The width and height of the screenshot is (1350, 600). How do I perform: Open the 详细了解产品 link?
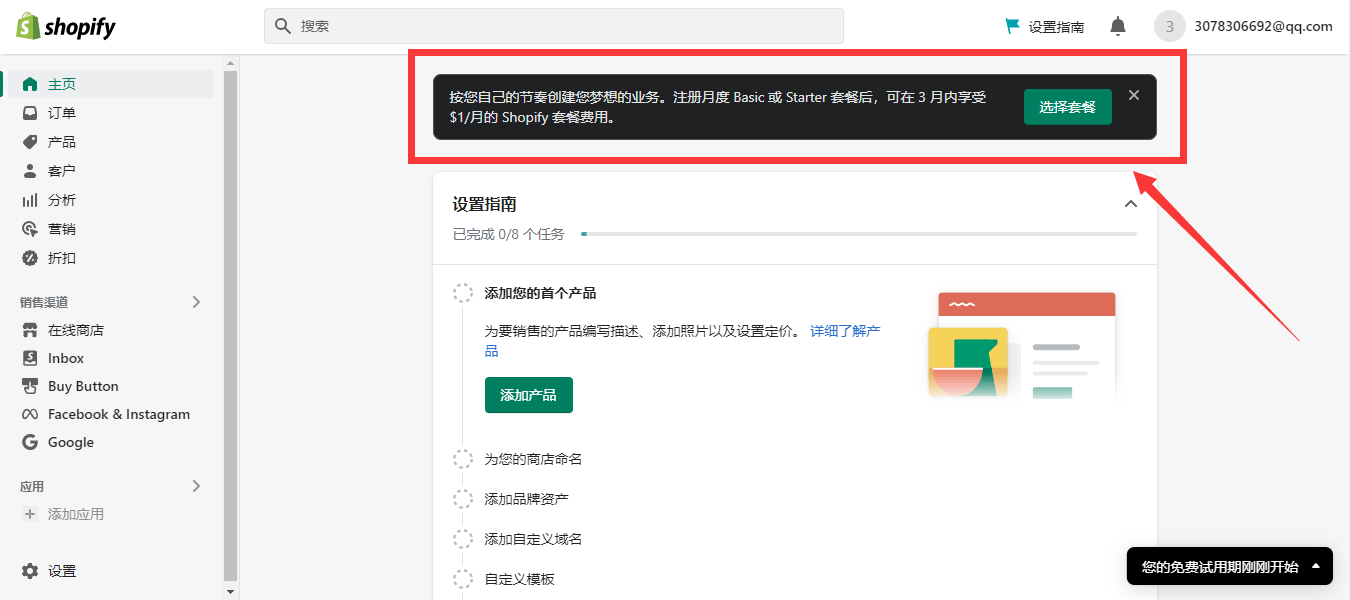(843, 330)
